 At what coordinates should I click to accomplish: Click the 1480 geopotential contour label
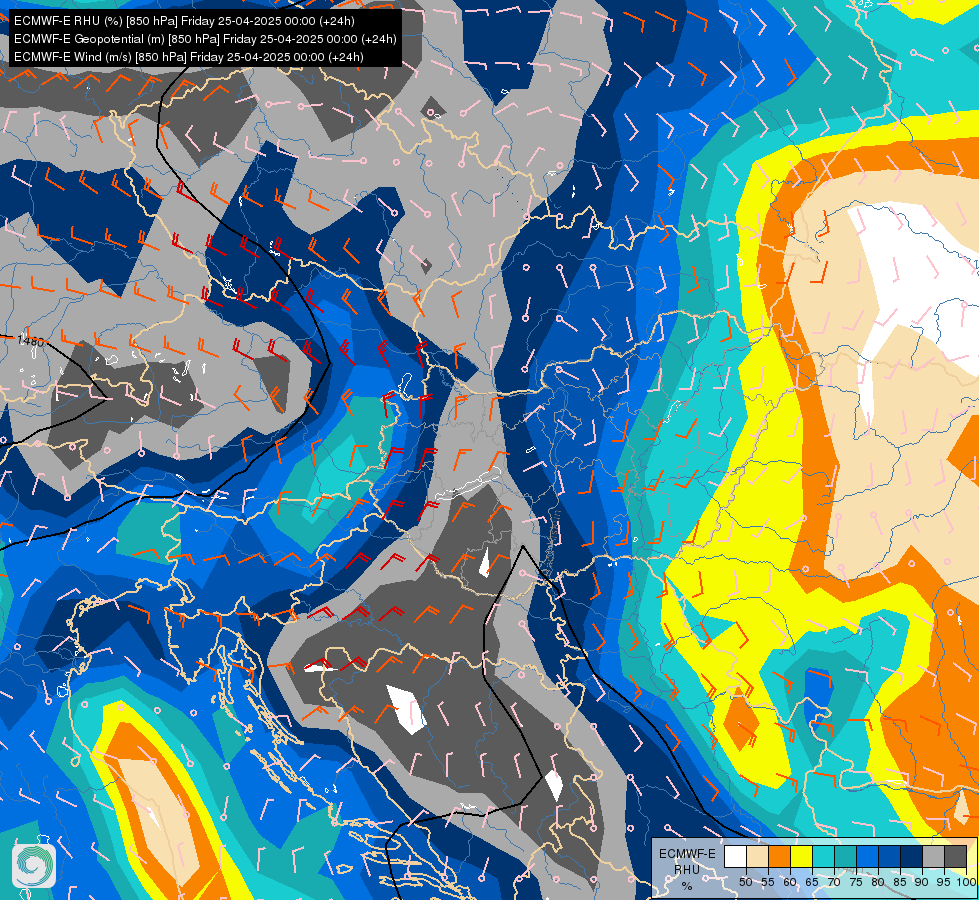point(30,341)
